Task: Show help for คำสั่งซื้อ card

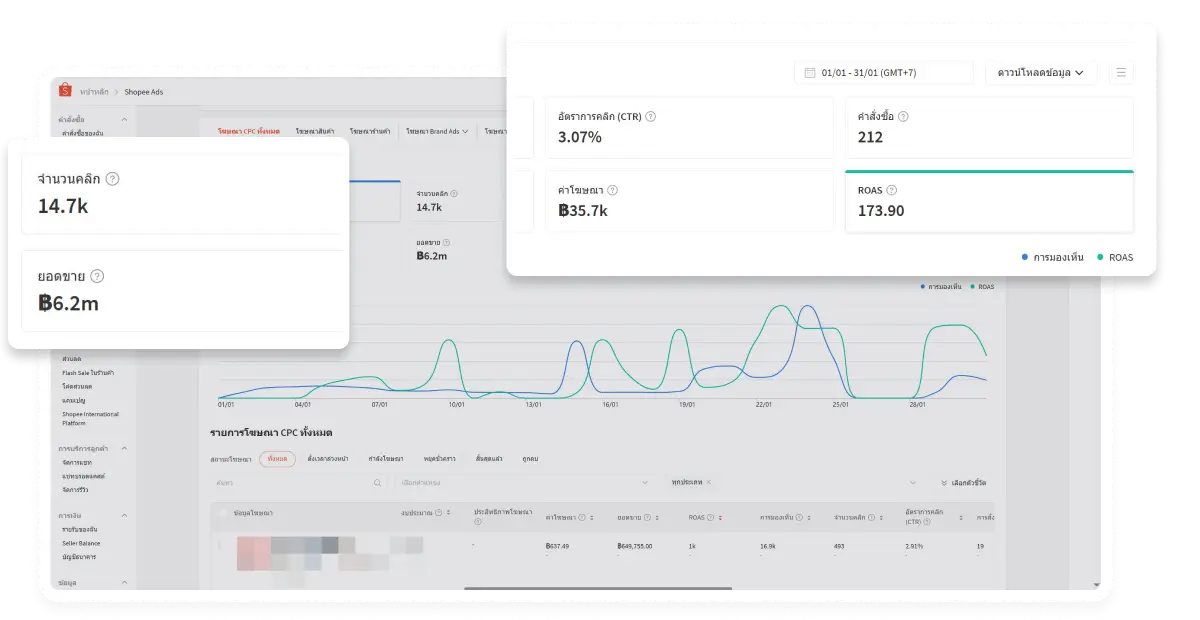Action: pyautogui.click(x=903, y=116)
